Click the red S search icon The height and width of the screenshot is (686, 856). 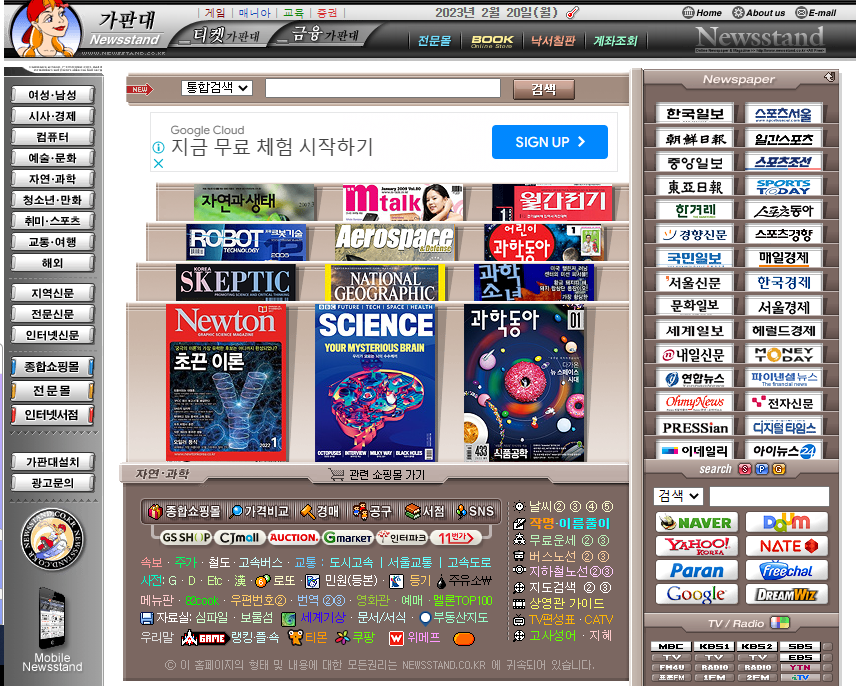click(745, 469)
